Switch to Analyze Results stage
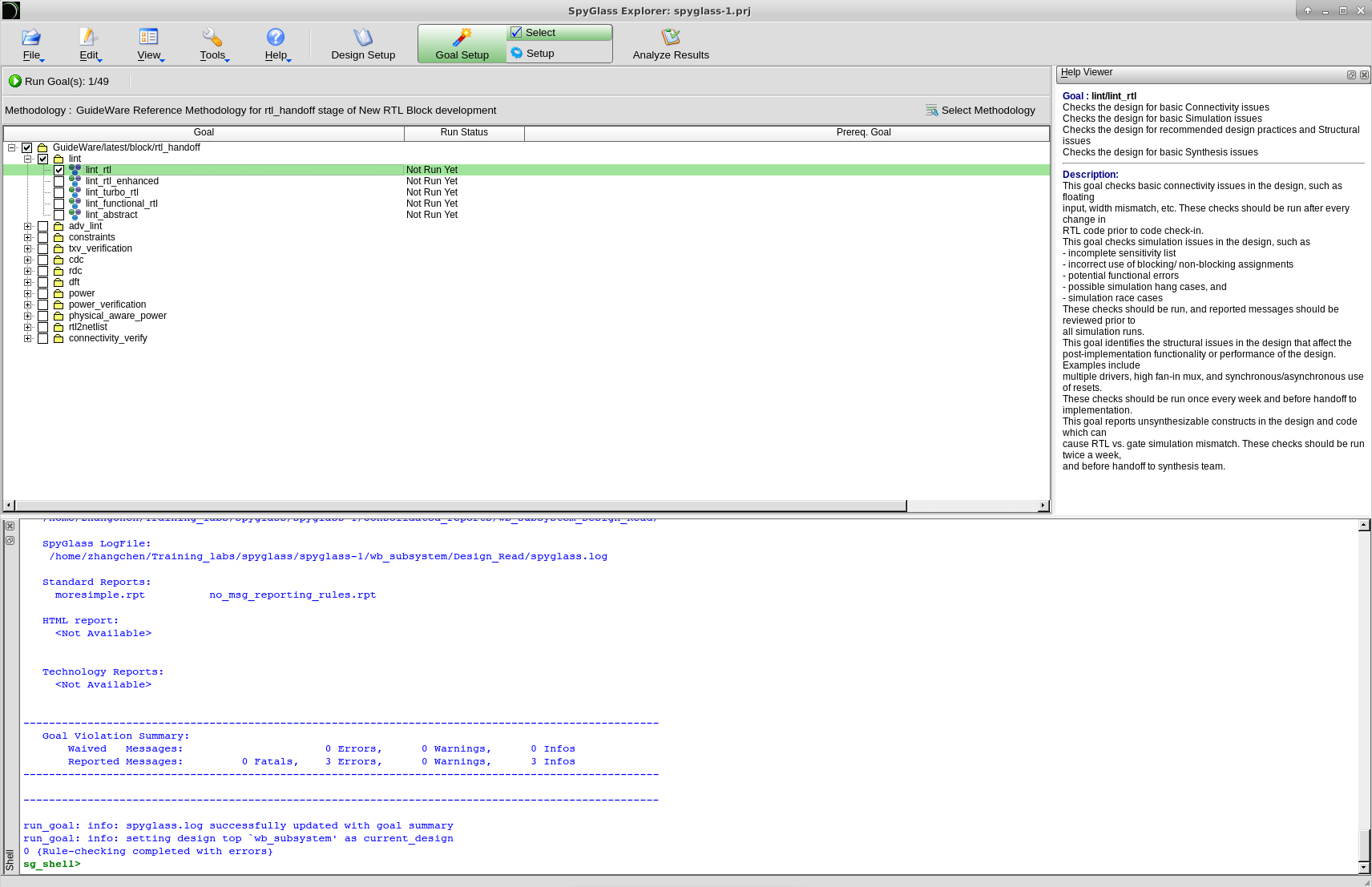 pyautogui.click(x=671, y=44)
